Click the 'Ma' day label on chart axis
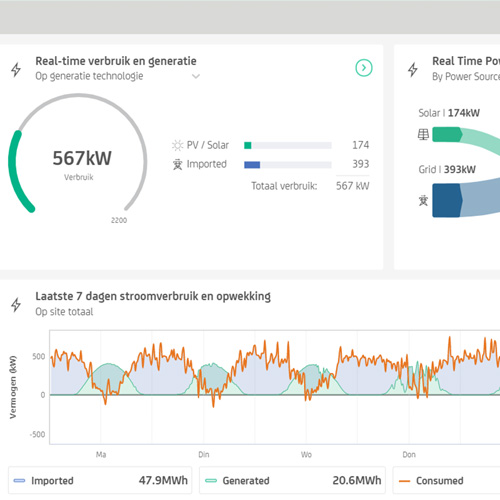The image size is (500, 500). [x=101, y=455]
